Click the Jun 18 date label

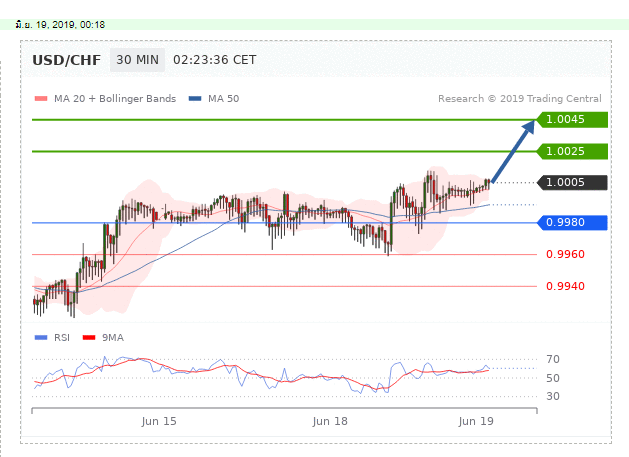click(330, 421)
